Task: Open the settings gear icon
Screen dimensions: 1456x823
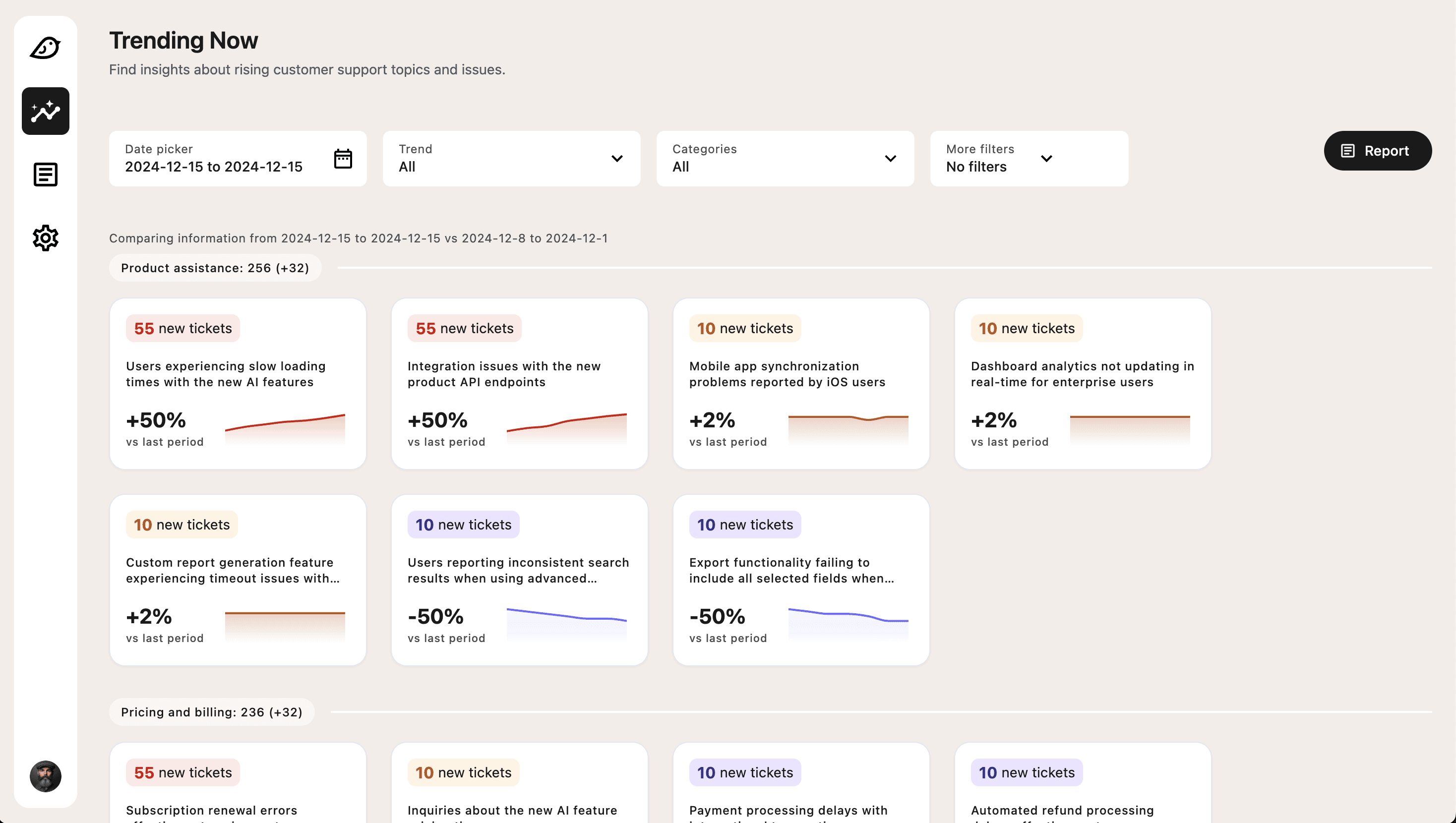Action: tap(45, 238)
